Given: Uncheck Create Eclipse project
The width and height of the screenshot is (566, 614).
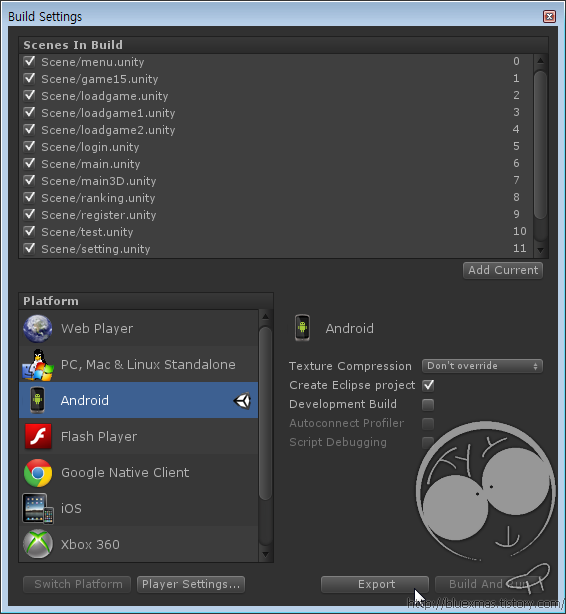Looking at the screenshot, I should coord(428,385).
